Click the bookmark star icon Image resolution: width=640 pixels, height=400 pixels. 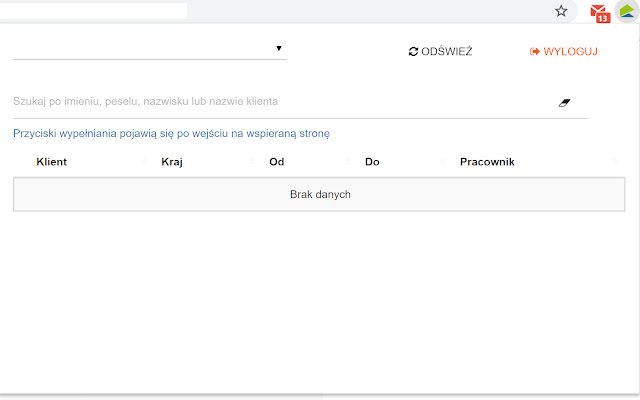tap(561, 11)
